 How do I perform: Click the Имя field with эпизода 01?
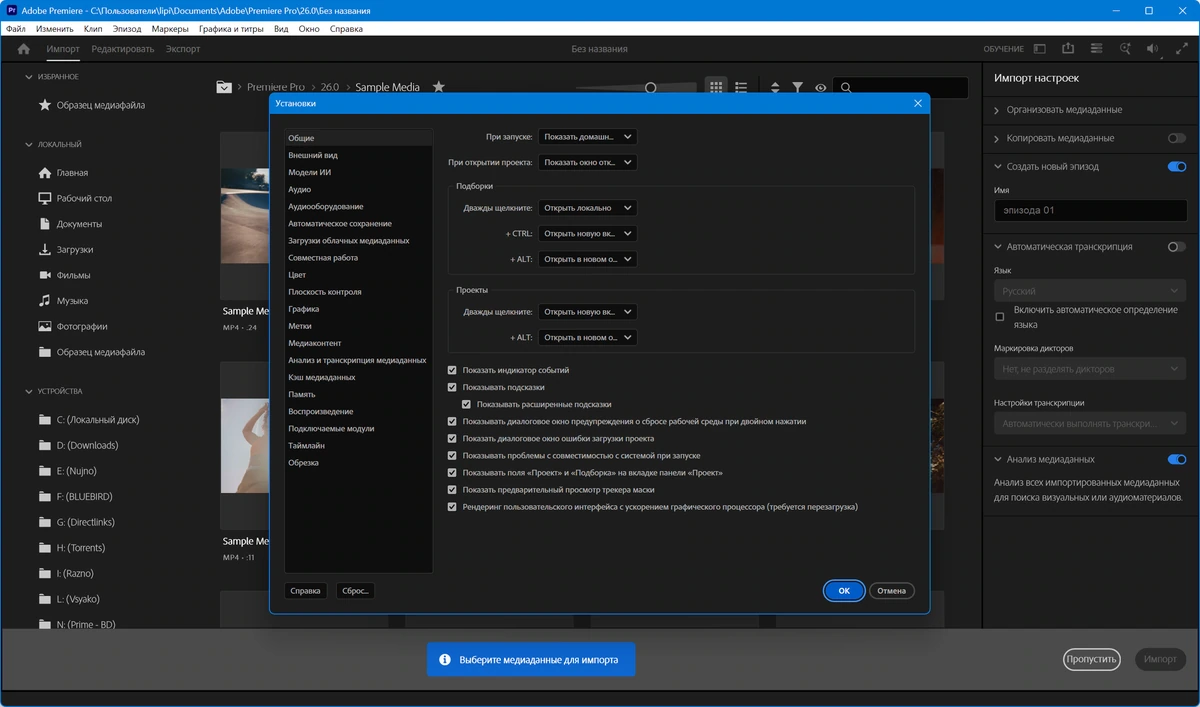pyautogui.click(x=1090, y=211)
